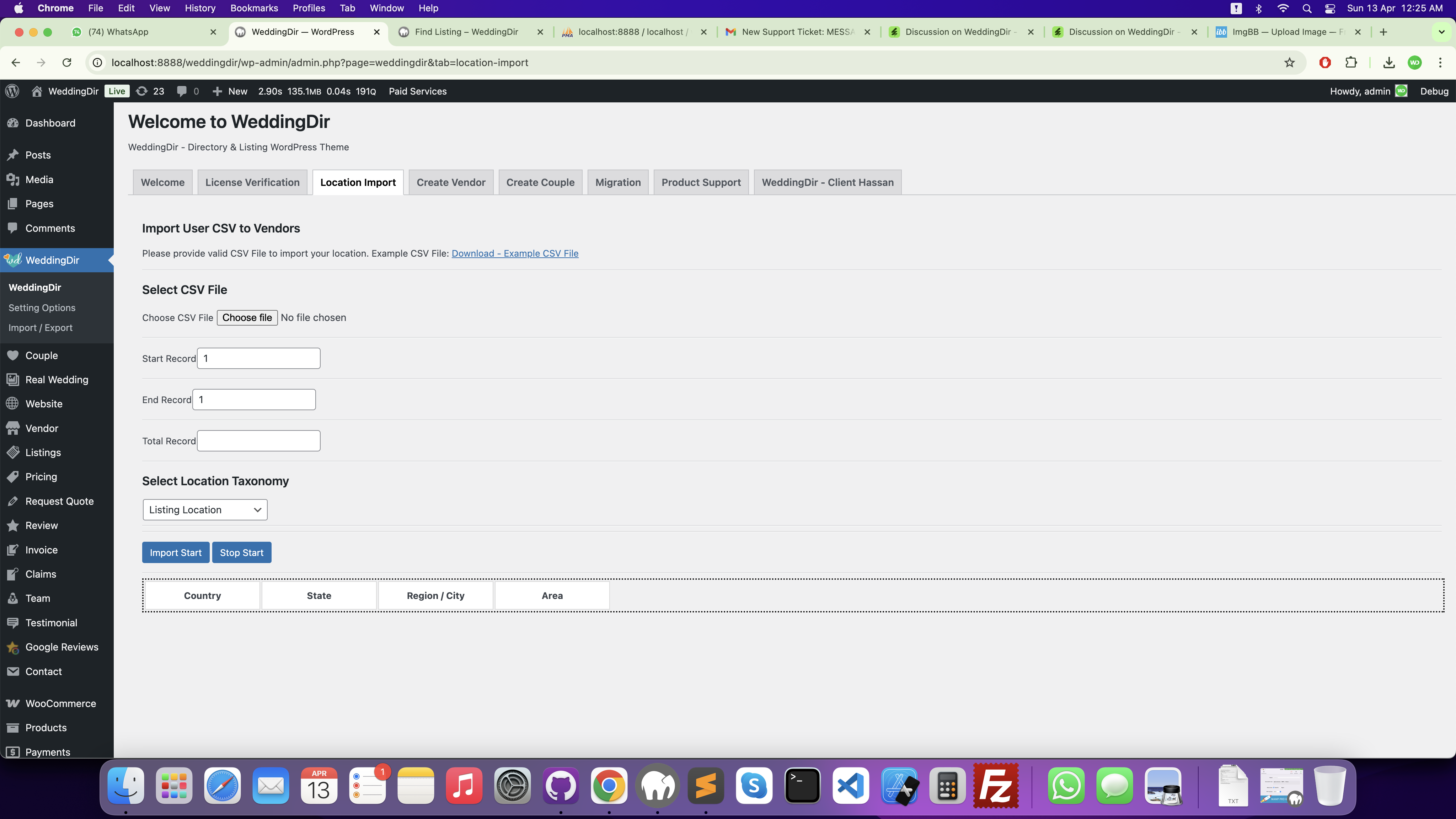Click the Import Start button

pos(175,552)
